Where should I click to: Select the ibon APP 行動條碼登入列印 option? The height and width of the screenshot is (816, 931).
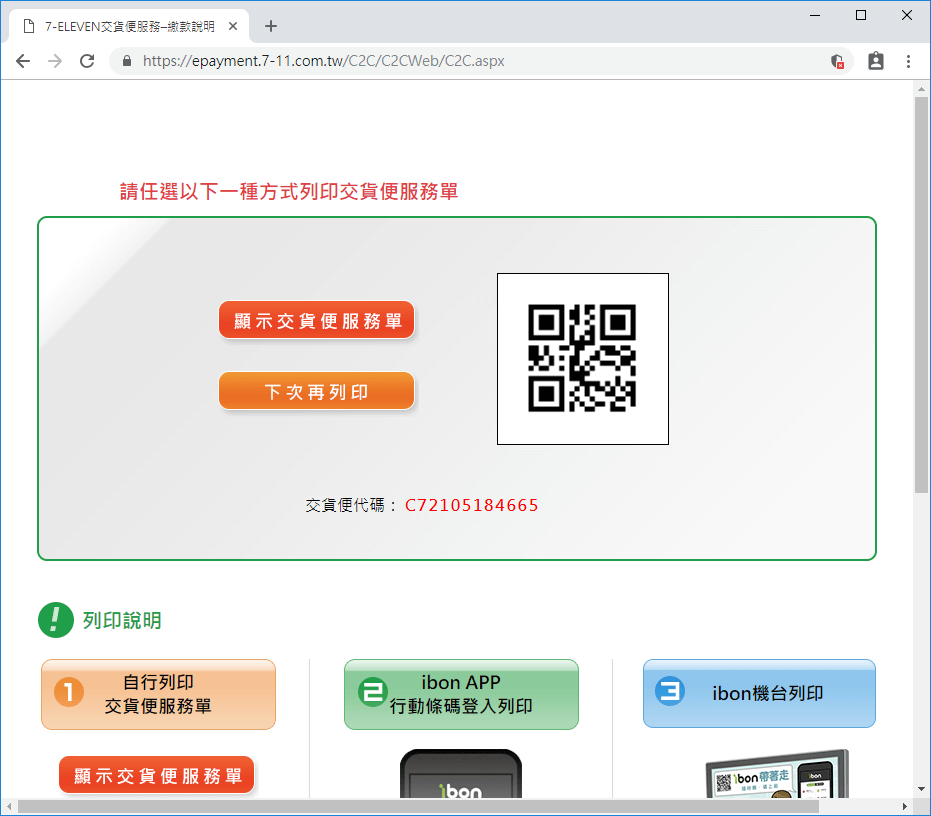pos(461,694)
